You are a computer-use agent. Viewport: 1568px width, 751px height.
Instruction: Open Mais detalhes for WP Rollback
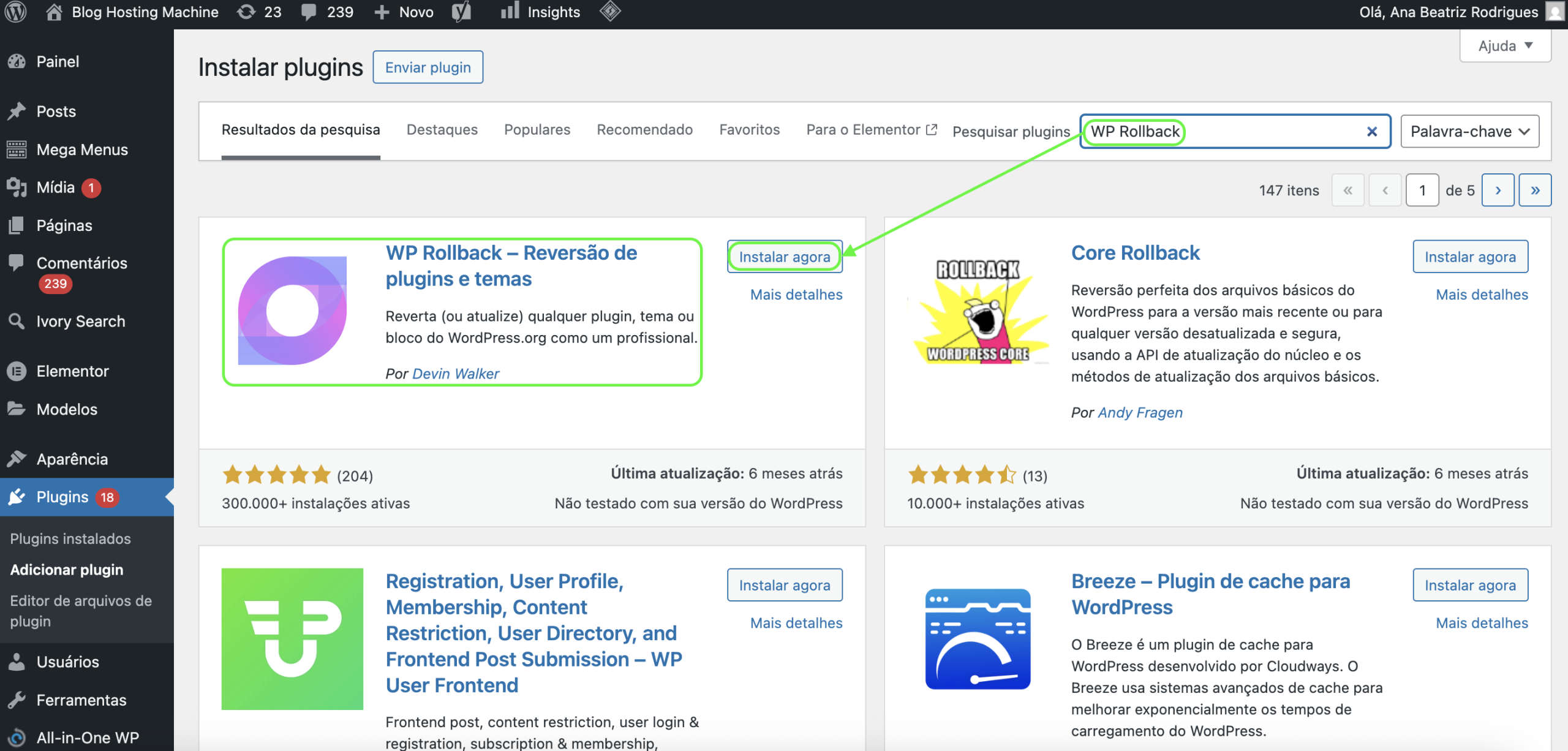[x=796, y=295]
